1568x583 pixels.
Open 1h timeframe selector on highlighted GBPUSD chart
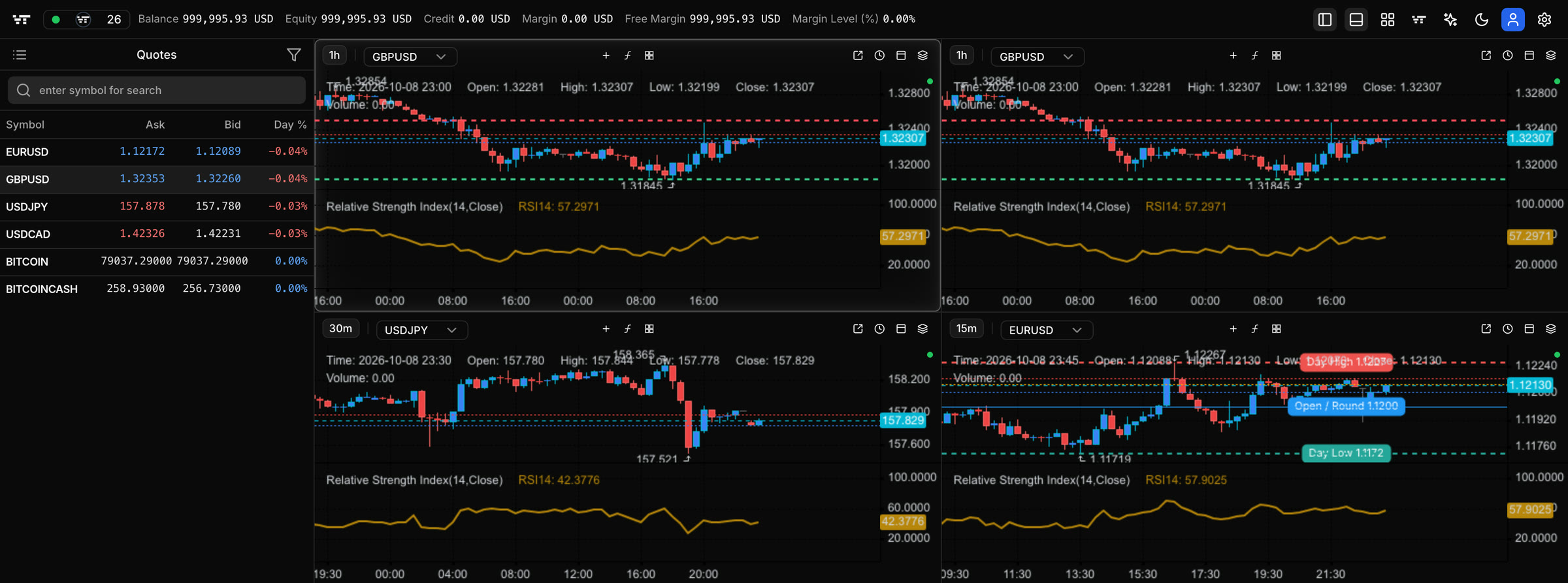coord(335,55)
